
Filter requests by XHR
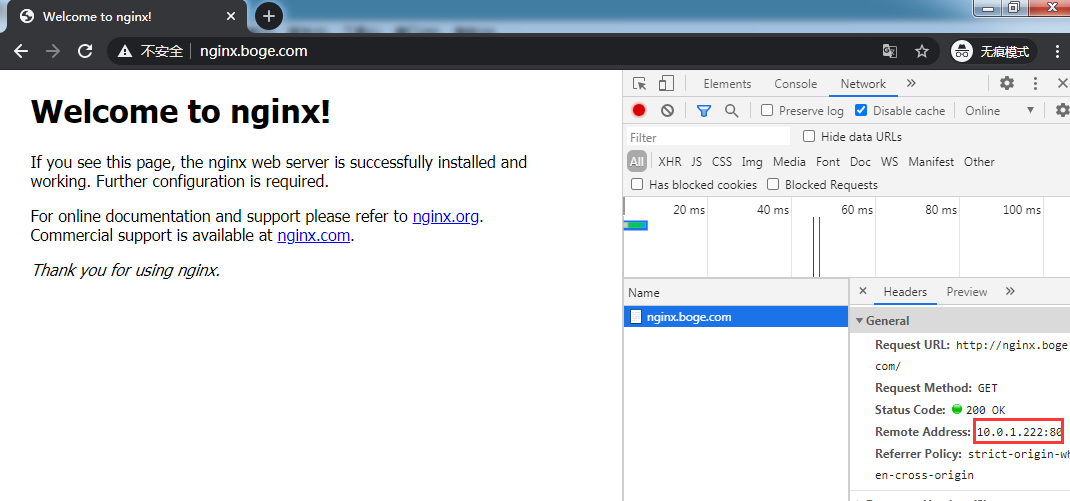(669, 162)
